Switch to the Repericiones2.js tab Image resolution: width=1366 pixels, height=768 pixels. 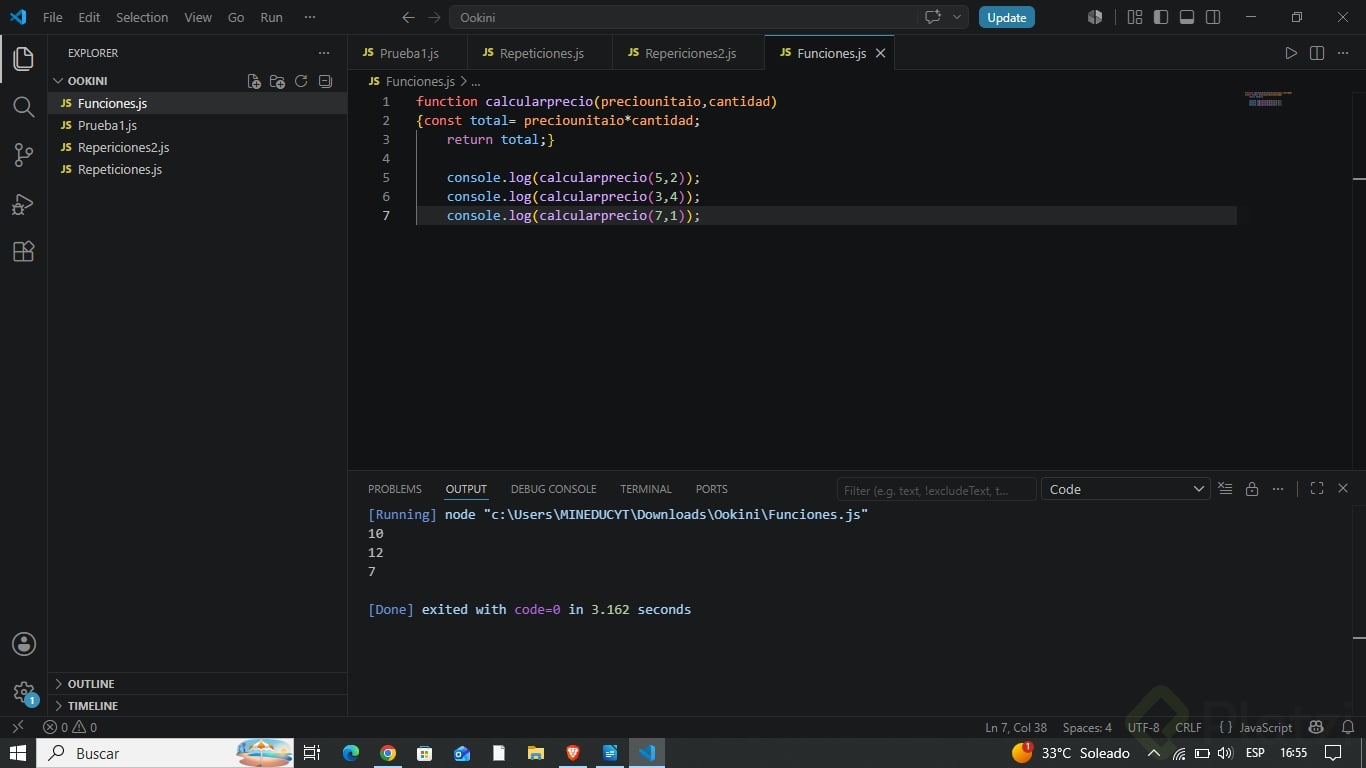click(689, 53)
